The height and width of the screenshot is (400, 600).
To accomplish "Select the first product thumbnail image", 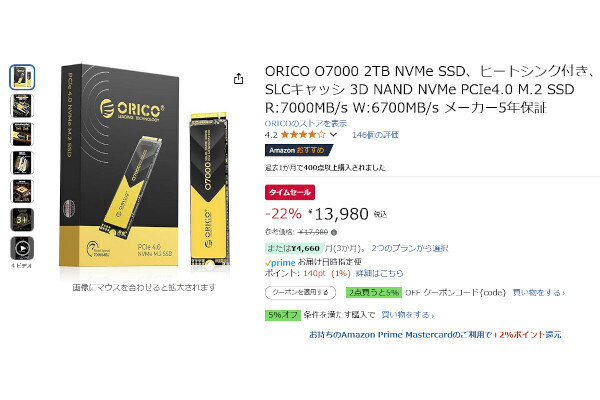I will click(22, 77).
